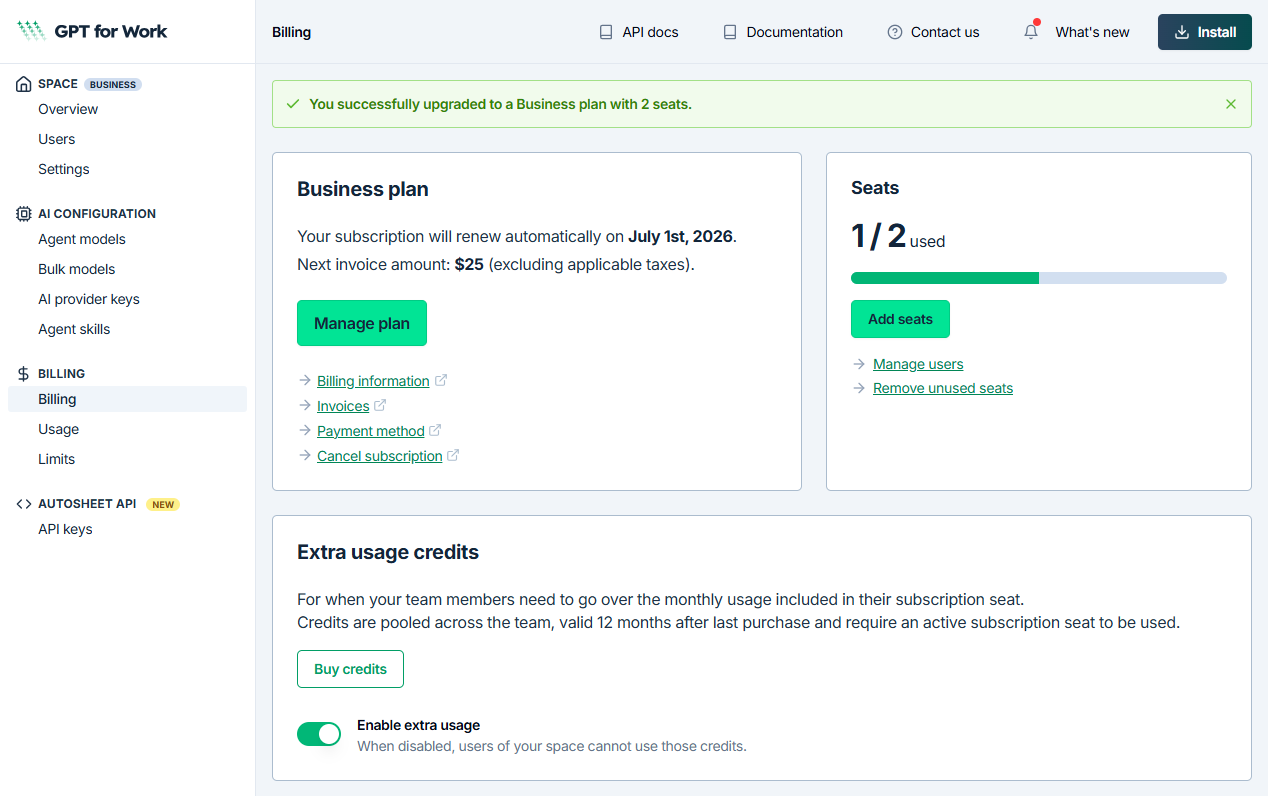
Task: Click the NEW badge next to Autosheet API
Action: tap(163, 504)
